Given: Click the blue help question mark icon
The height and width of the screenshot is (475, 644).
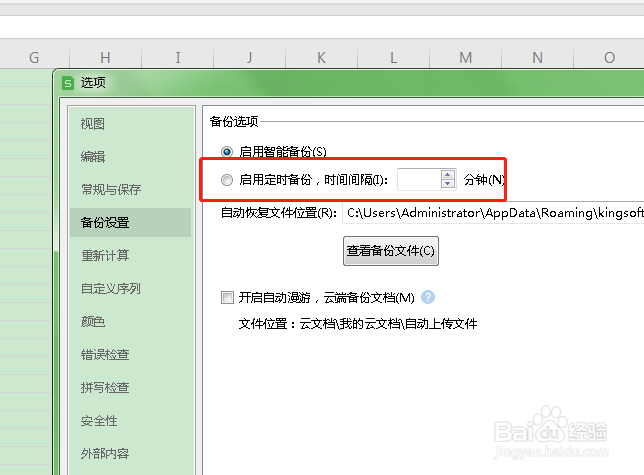Looking at the screenshot, I should [x=428, y=297].
